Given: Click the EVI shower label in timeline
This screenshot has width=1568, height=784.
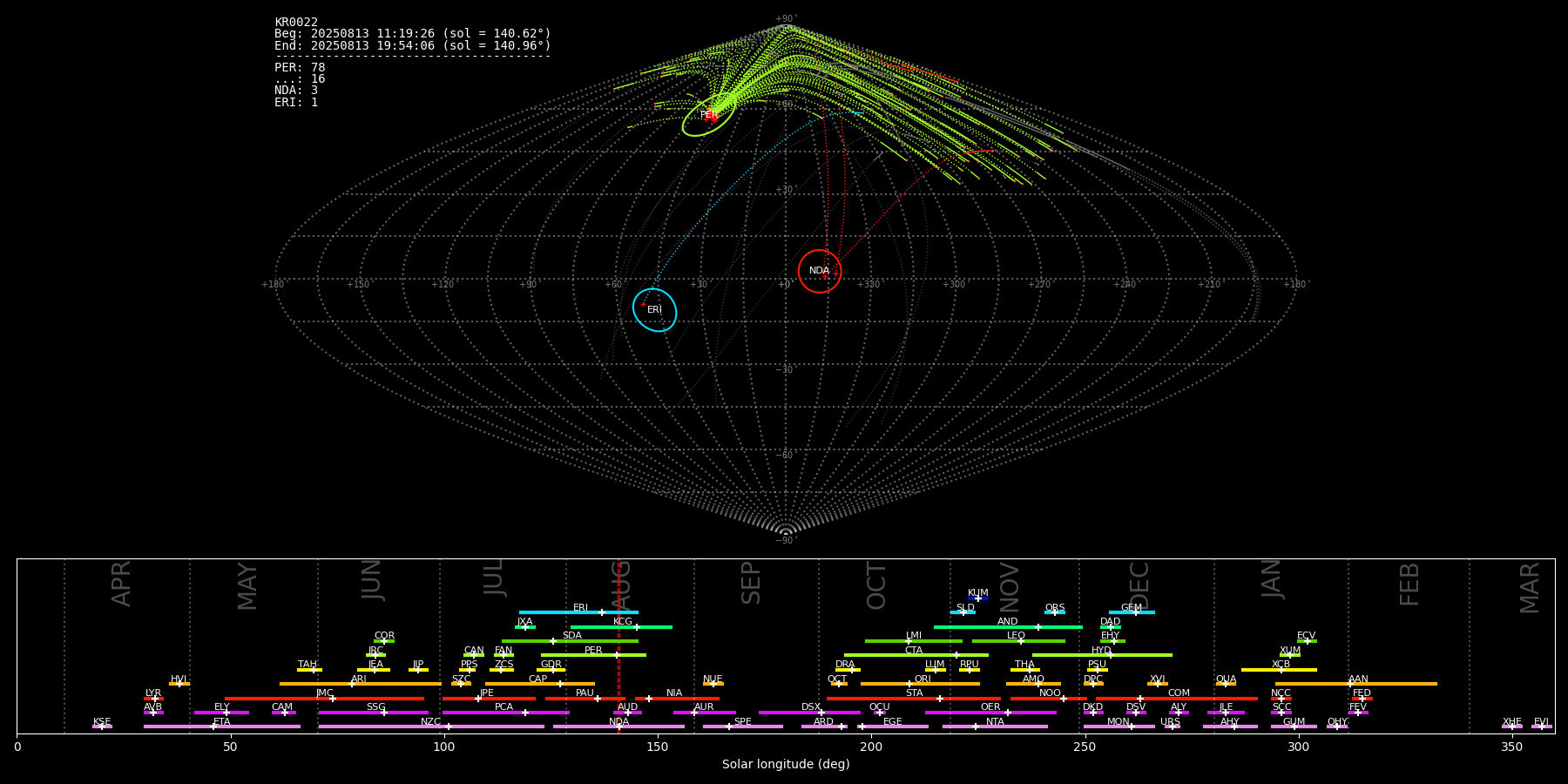Looking at the screenshot, I should (x=1541, y=721).
